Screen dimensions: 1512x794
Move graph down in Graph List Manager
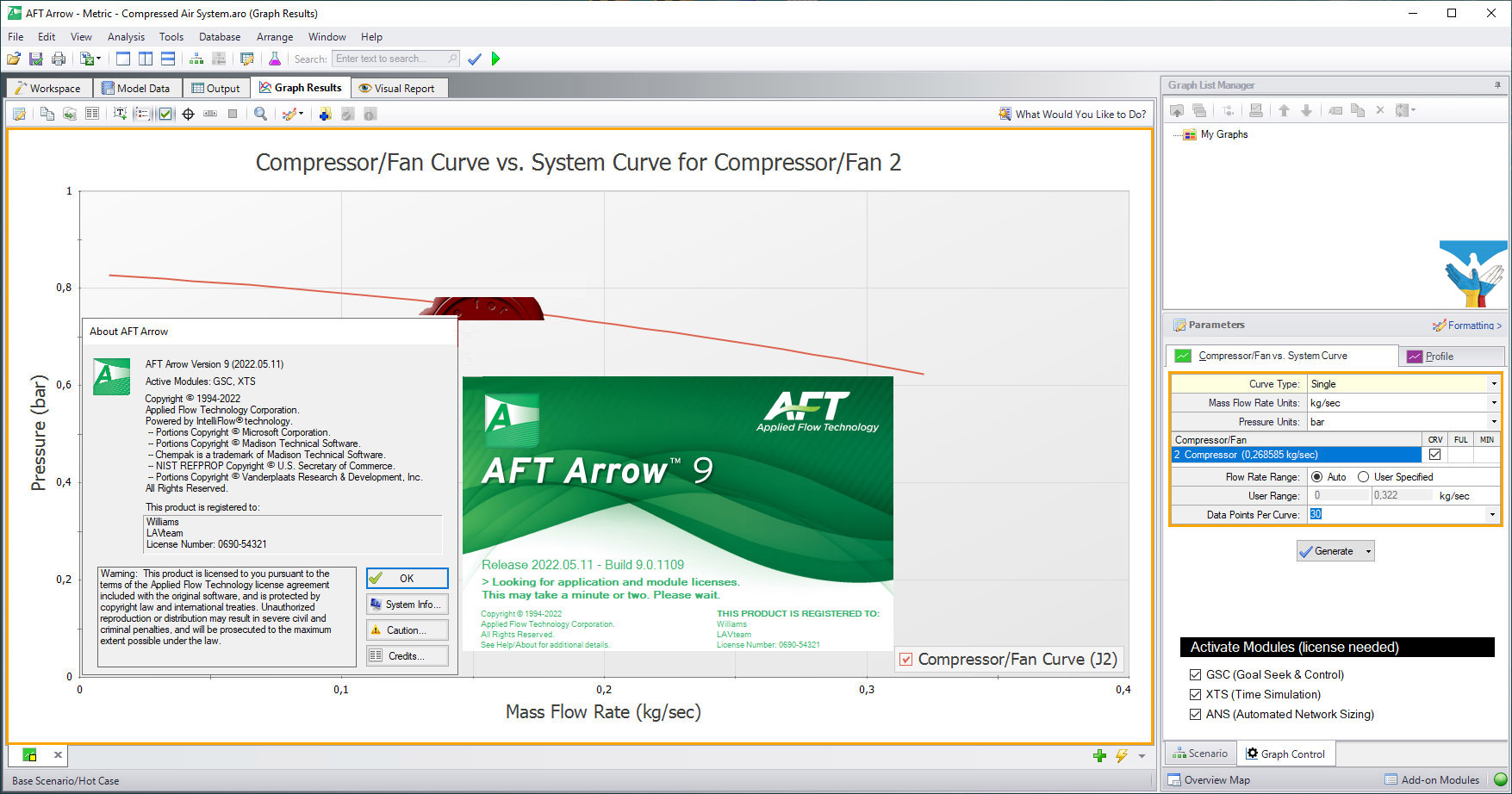(1306, 110)
